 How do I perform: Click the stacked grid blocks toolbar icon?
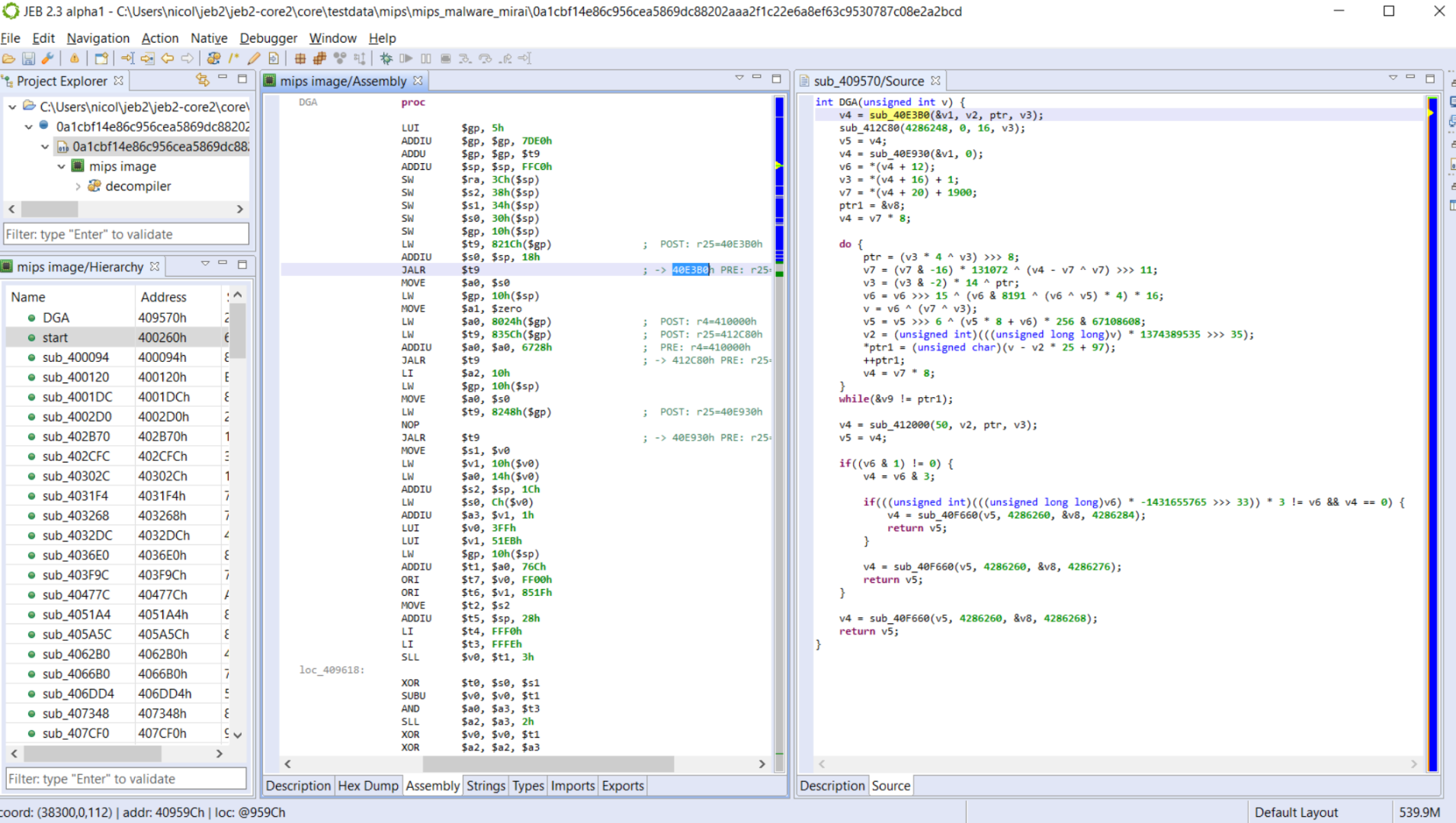click(x=320, y=59)
